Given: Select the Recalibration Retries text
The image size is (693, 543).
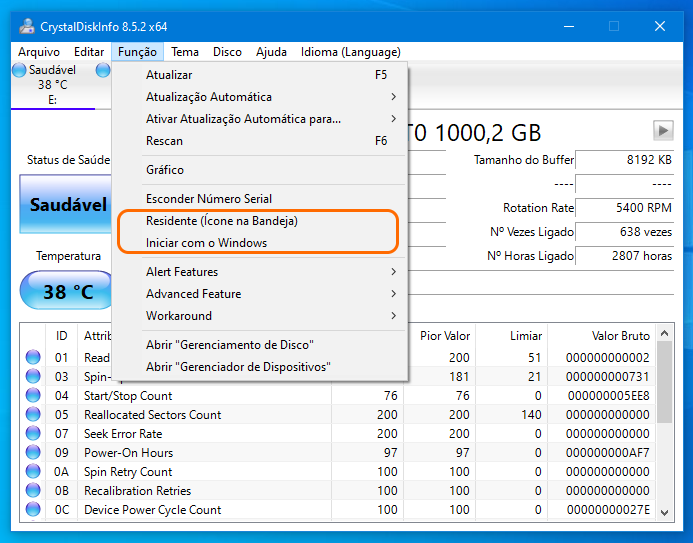Looking at the screenshot, I should coord(137,490).
